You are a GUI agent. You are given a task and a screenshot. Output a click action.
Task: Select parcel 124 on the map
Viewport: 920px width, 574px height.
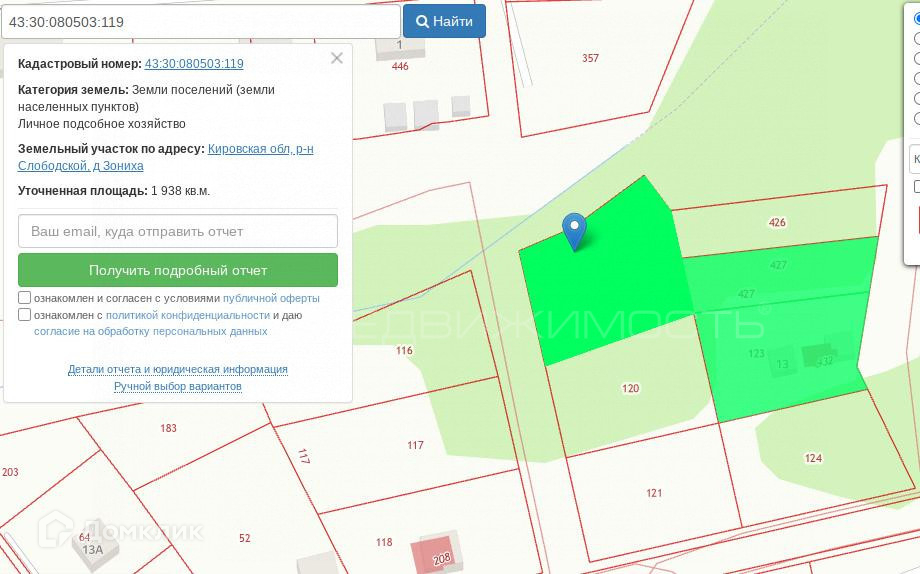[x=813, y=458]
